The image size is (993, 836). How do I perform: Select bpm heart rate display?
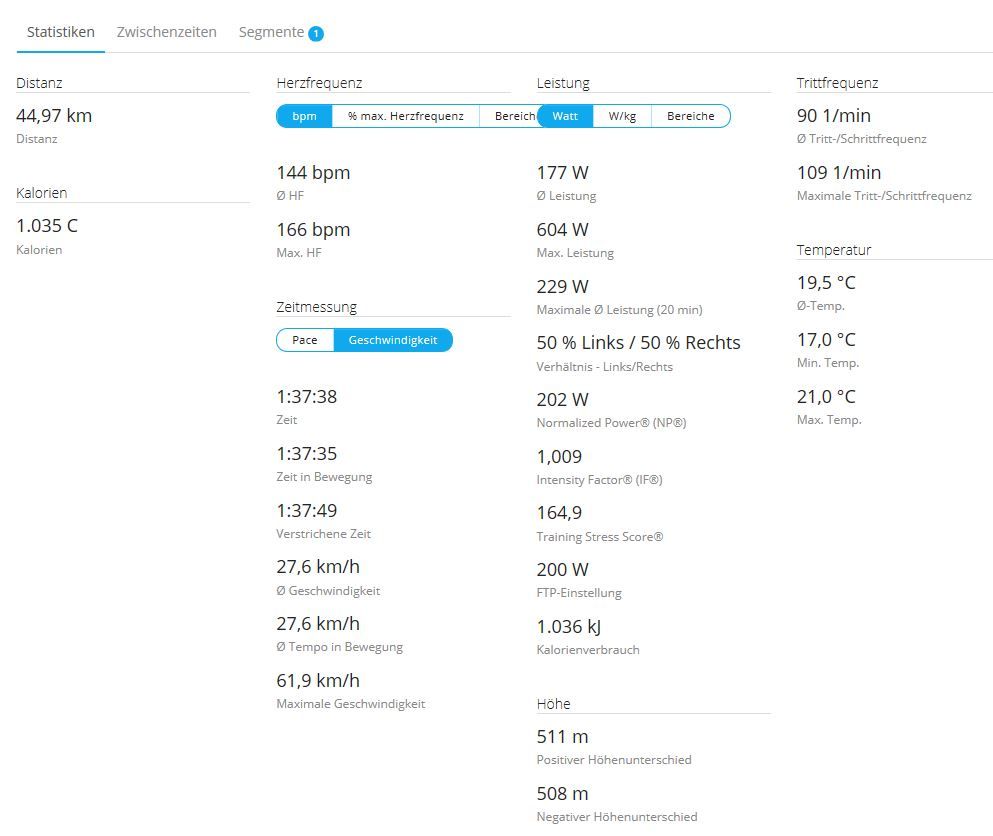click(x=304, y=116)
